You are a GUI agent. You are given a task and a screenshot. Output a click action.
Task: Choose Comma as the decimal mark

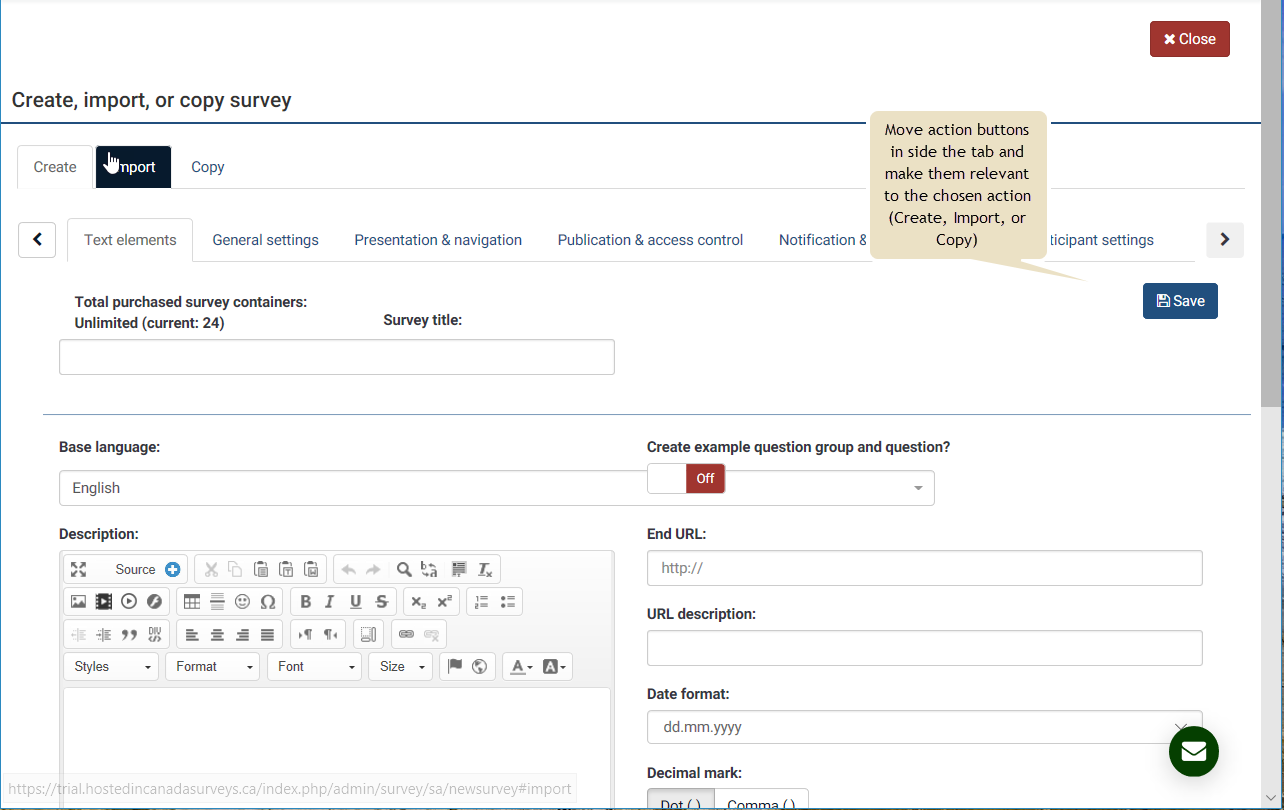pos(760,802)
